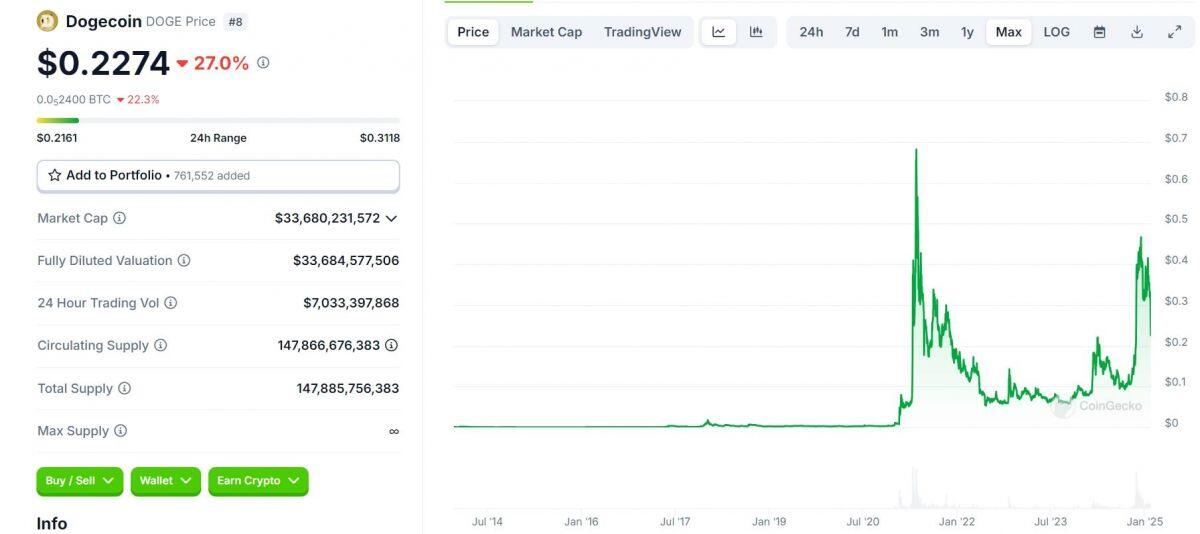Open the Total Supply info icon
Viewport: 1200px width, 534px height.
124,388
